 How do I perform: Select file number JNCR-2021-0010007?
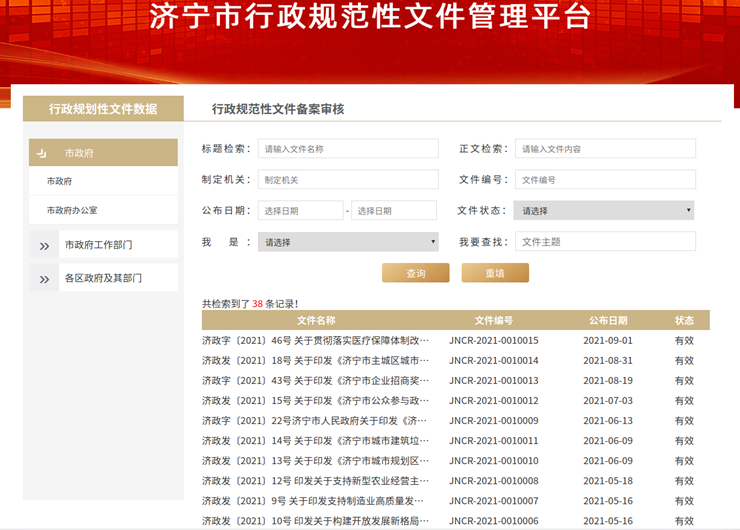pyautogui.click(x=494, y=501)
